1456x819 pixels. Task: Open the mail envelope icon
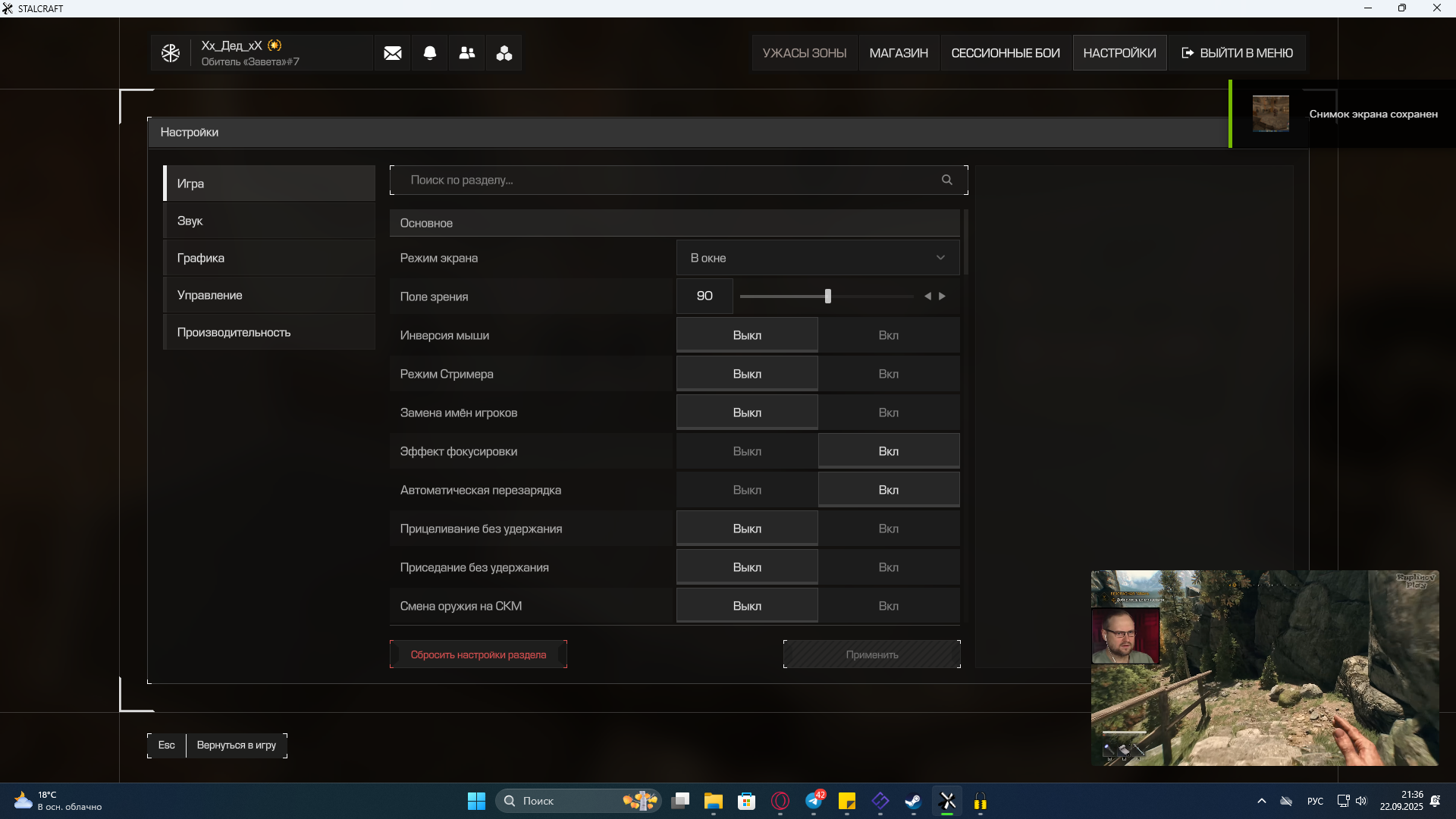tap(392, 53)
